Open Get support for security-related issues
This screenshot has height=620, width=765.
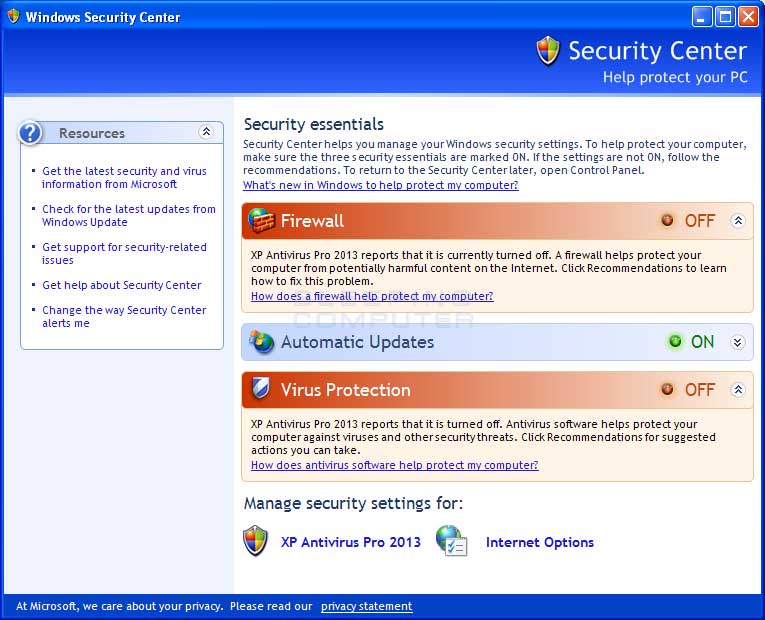coord(124,254)
